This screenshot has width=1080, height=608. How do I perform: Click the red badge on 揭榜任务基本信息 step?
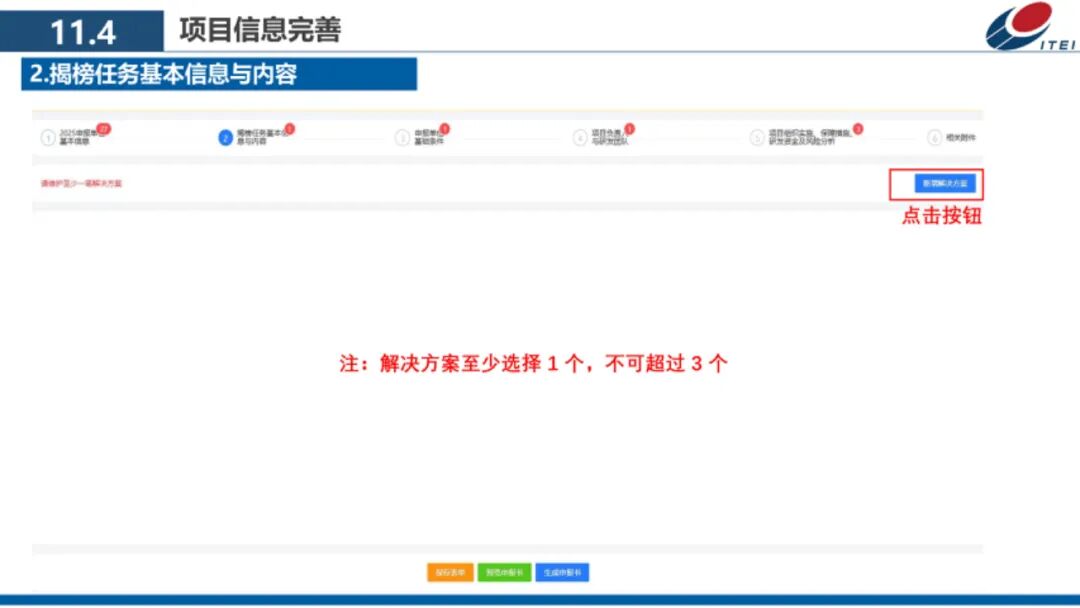pos(287,128)
